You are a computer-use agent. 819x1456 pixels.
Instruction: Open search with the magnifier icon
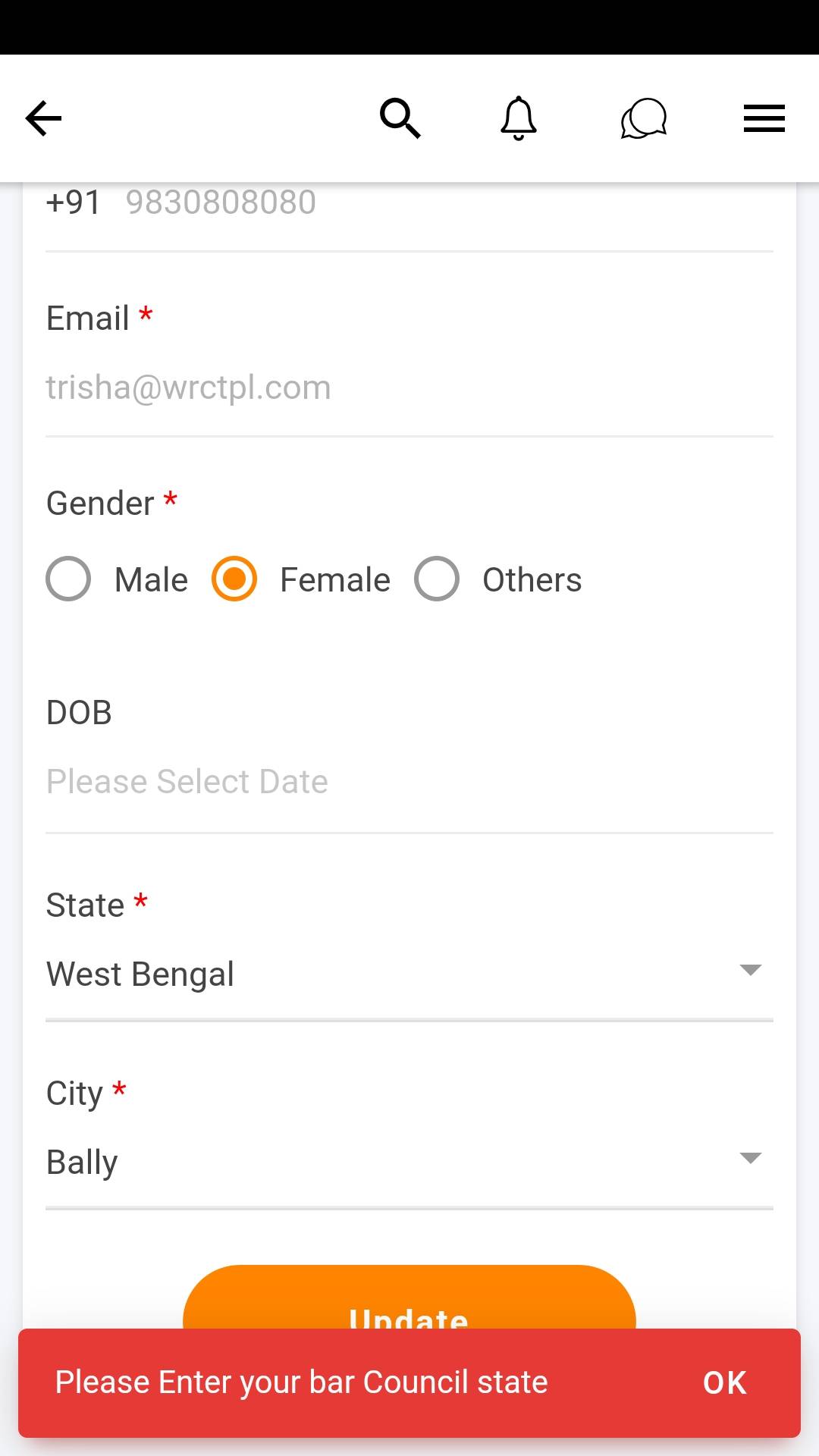(400, 118)
